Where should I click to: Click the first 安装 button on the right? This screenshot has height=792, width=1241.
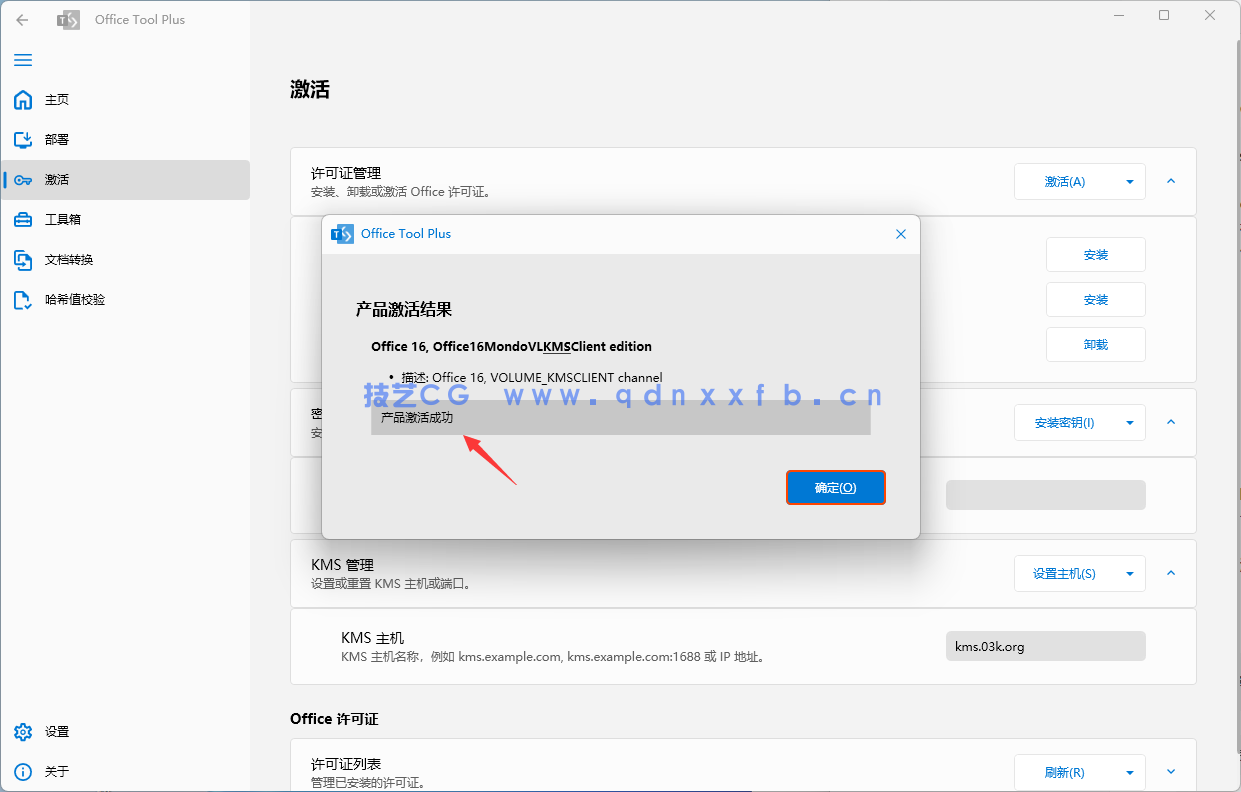pyautogui.click(x=1095, y=254)
